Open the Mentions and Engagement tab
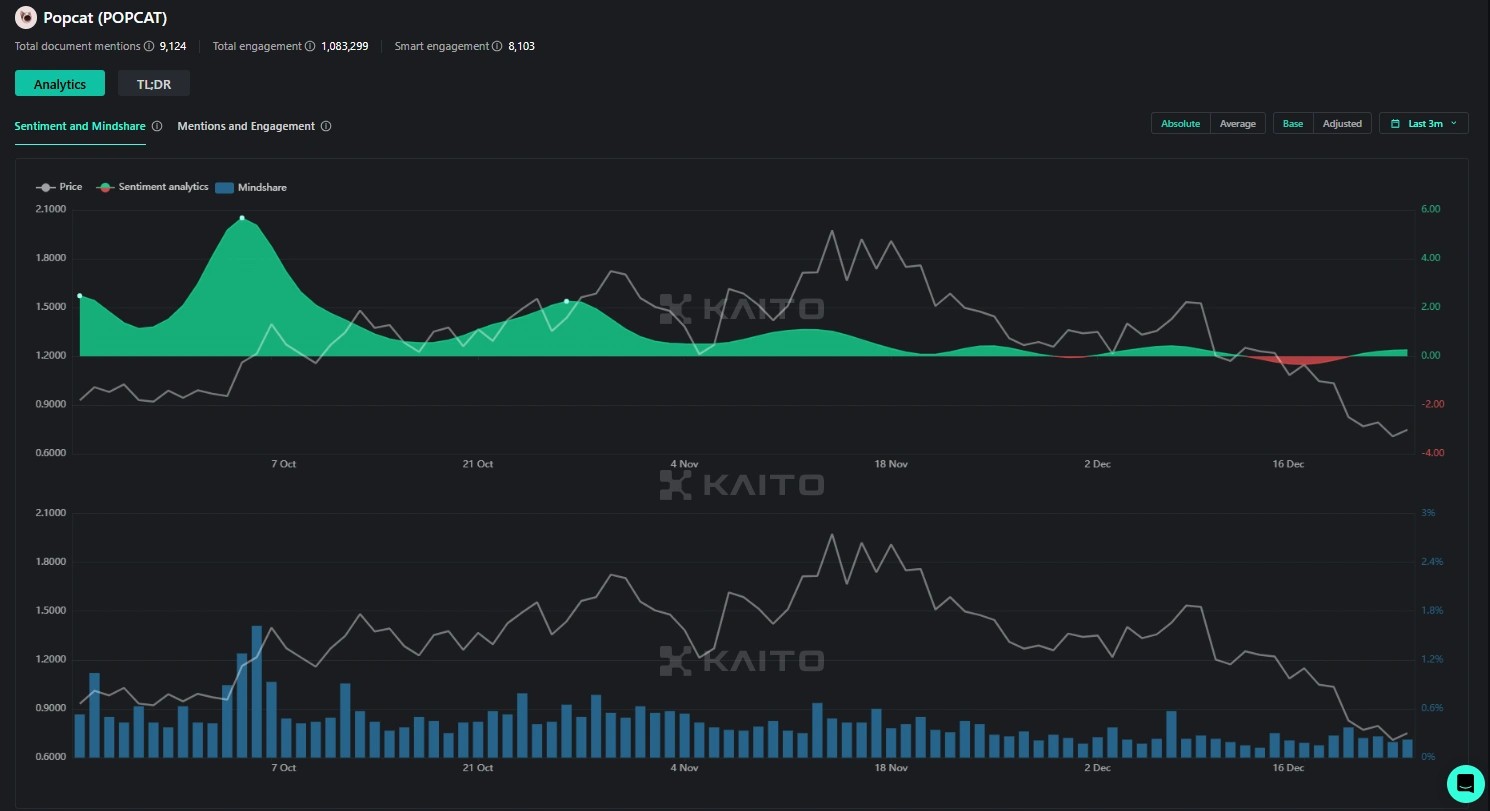The width and height of the screenshot is (1490, 811). 246,126
